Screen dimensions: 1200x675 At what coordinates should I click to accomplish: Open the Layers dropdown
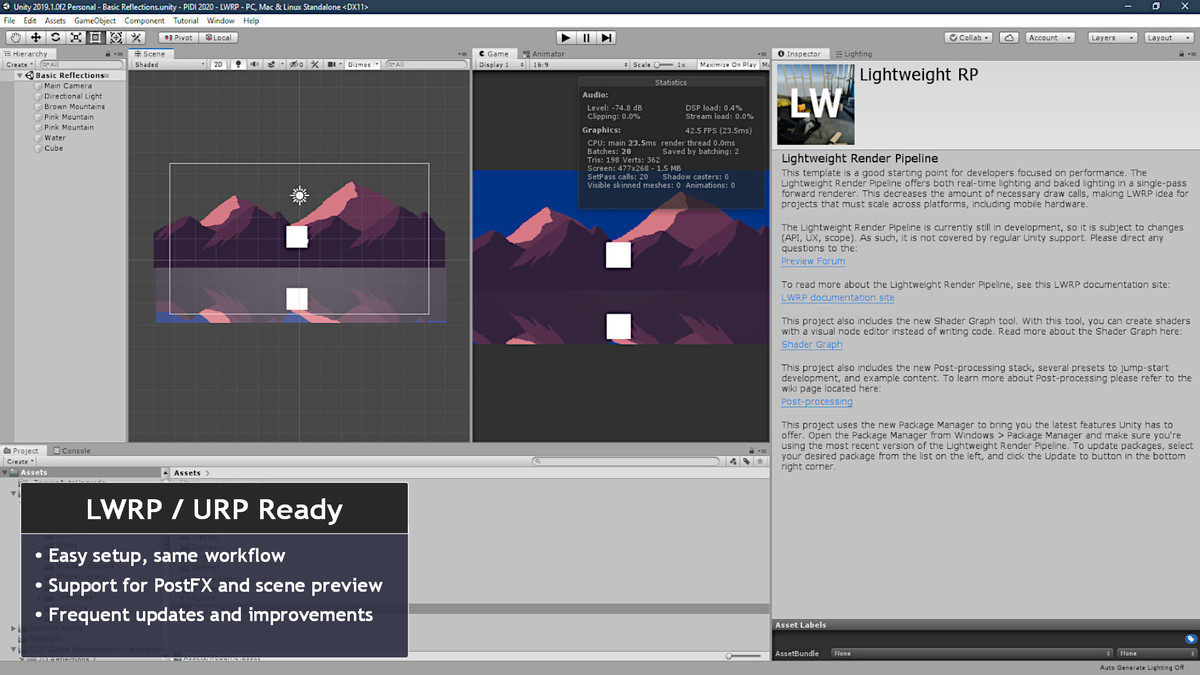[x=1110, y=37]
